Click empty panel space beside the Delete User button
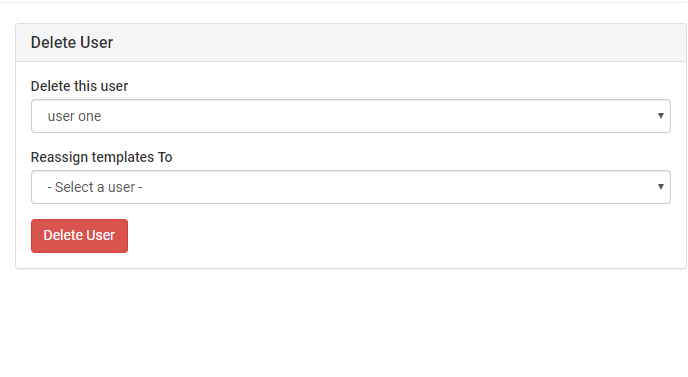 pyautogui.click(x=395, y=236)
